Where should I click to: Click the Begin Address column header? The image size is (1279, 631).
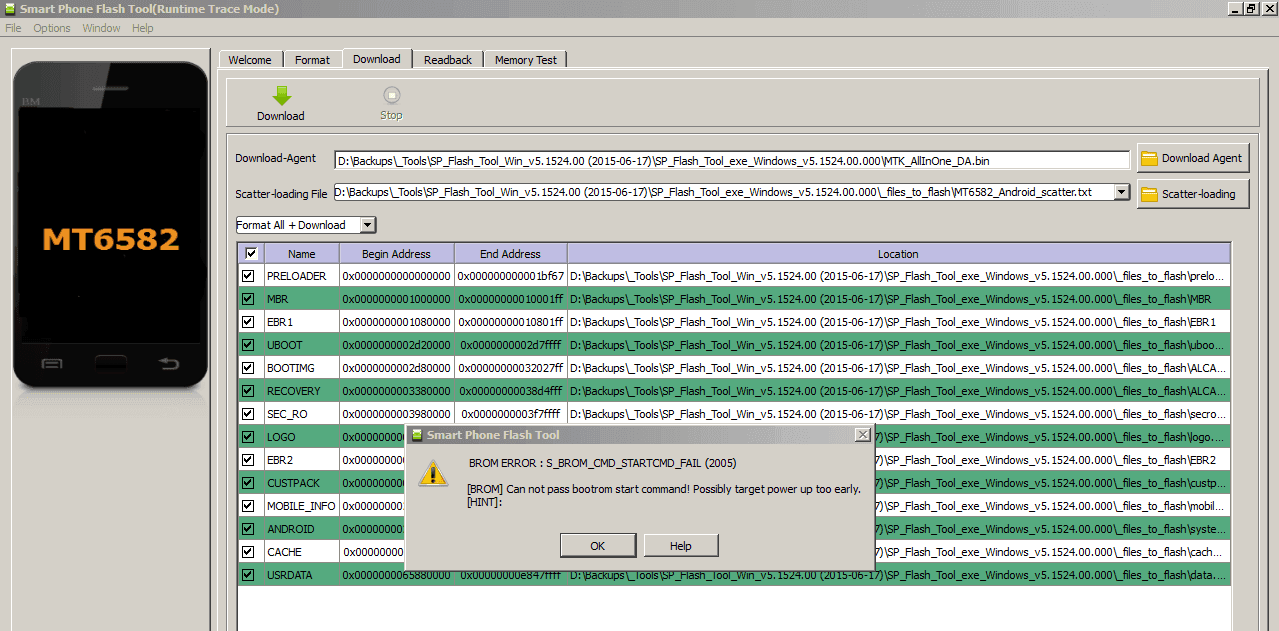click(397, 254)
